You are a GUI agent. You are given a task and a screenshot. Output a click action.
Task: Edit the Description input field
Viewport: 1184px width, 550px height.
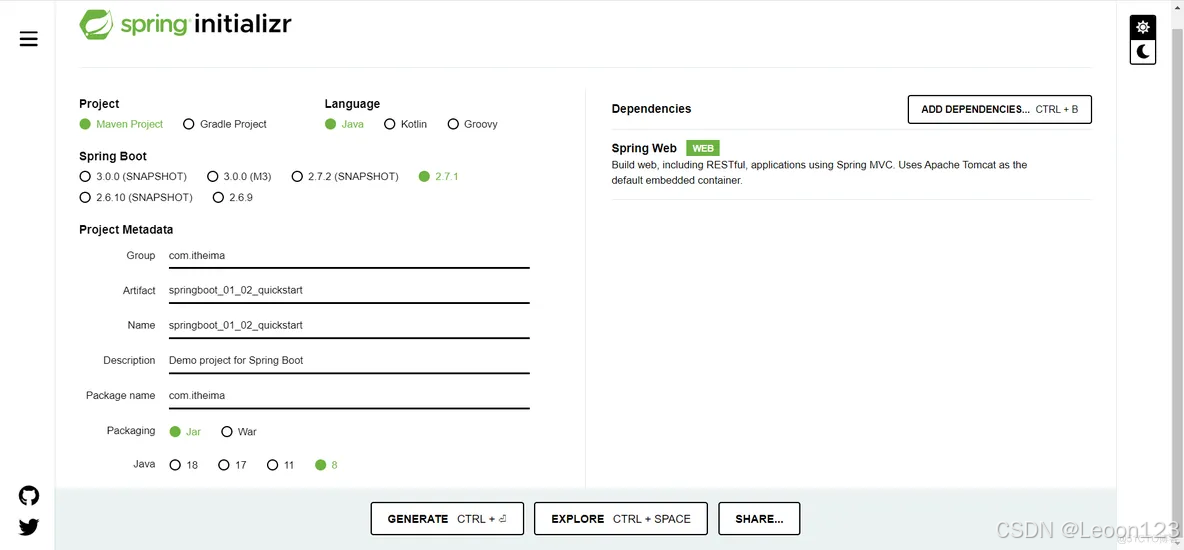(x=349, y=360)
